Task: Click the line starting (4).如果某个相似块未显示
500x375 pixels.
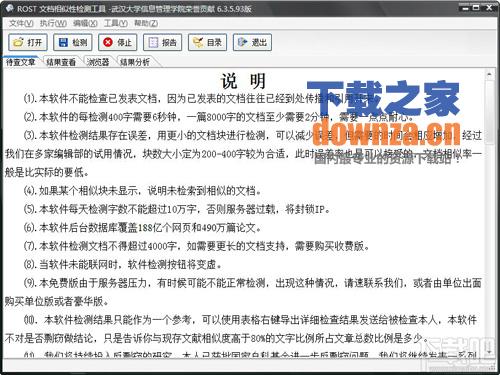Action: click(x=142, y=191)
